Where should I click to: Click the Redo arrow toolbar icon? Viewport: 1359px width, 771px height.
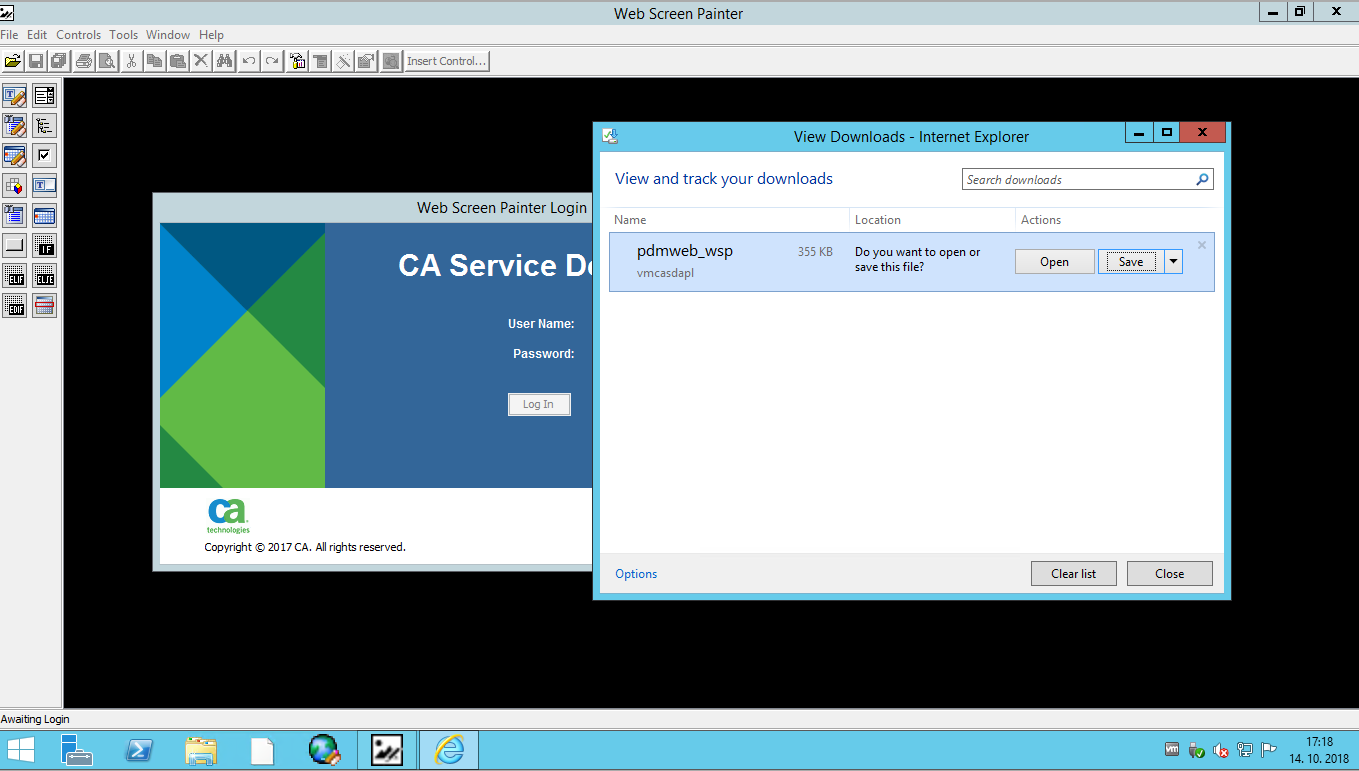[272, 61]
